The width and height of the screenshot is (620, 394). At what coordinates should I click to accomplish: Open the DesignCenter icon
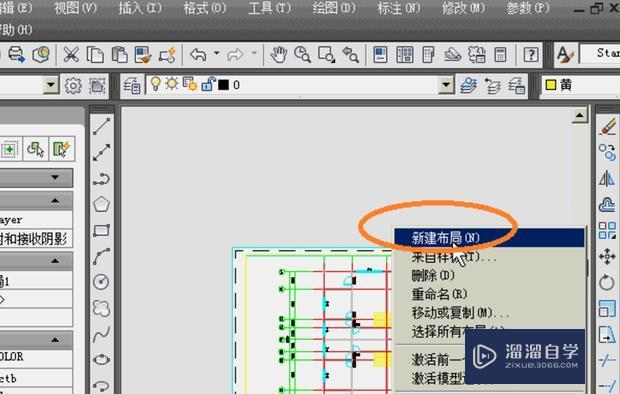click(x=405, y=55)
